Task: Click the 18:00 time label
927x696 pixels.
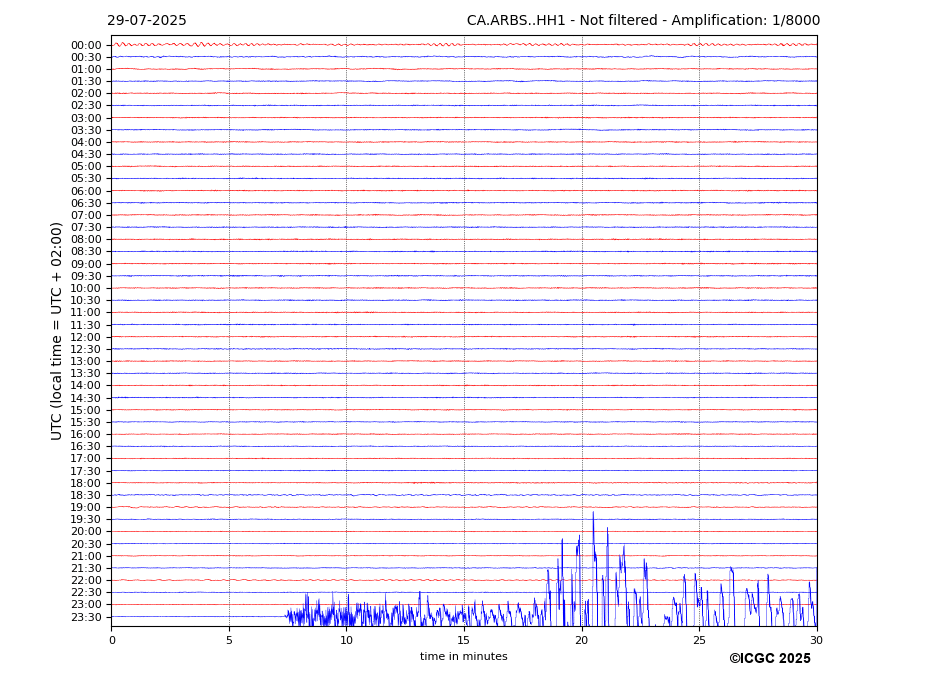Action: (x=86, y=483)
